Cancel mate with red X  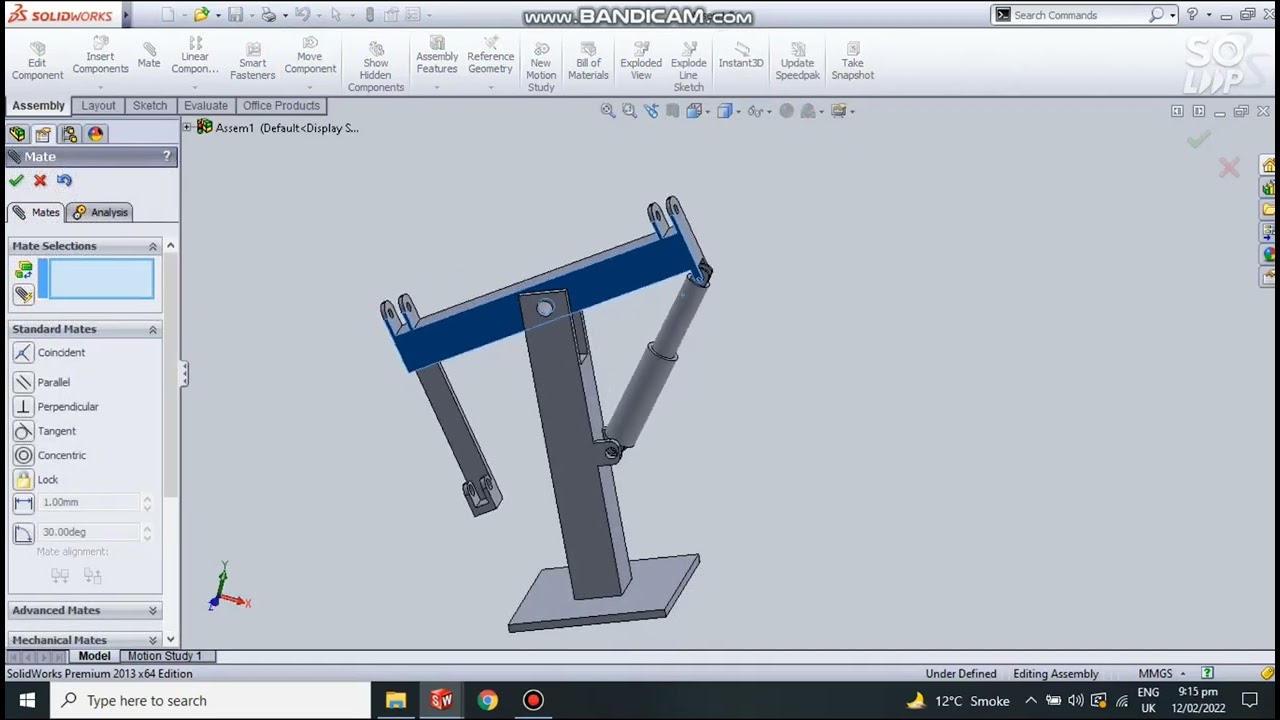(40, 180)
